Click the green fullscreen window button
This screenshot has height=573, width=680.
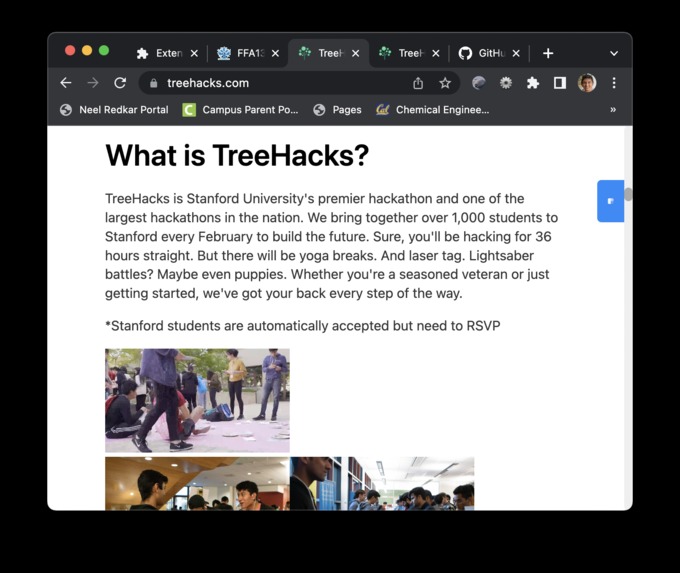pos(104,50)
